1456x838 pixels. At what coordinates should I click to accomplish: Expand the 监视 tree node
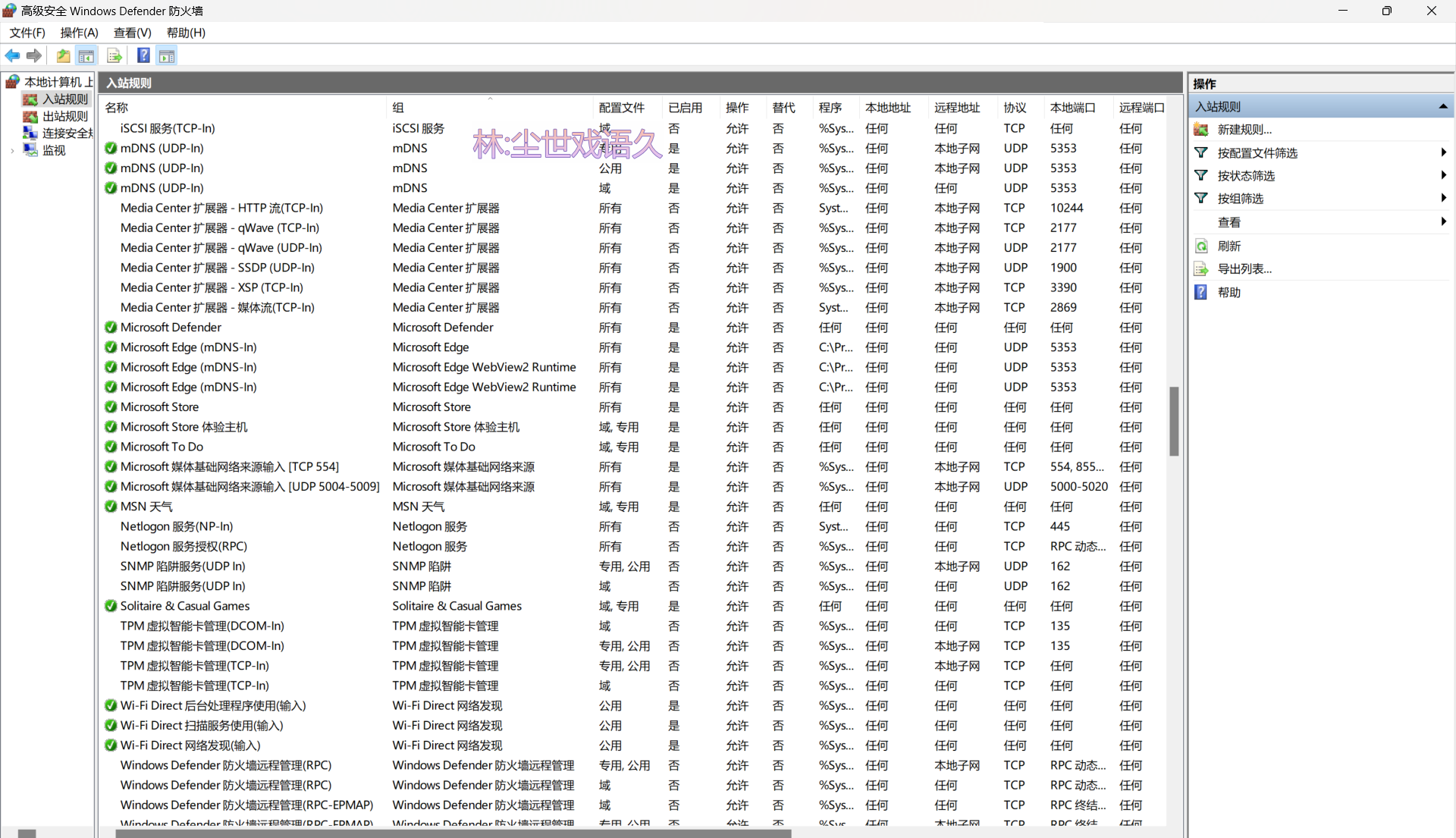coord(12,151)
